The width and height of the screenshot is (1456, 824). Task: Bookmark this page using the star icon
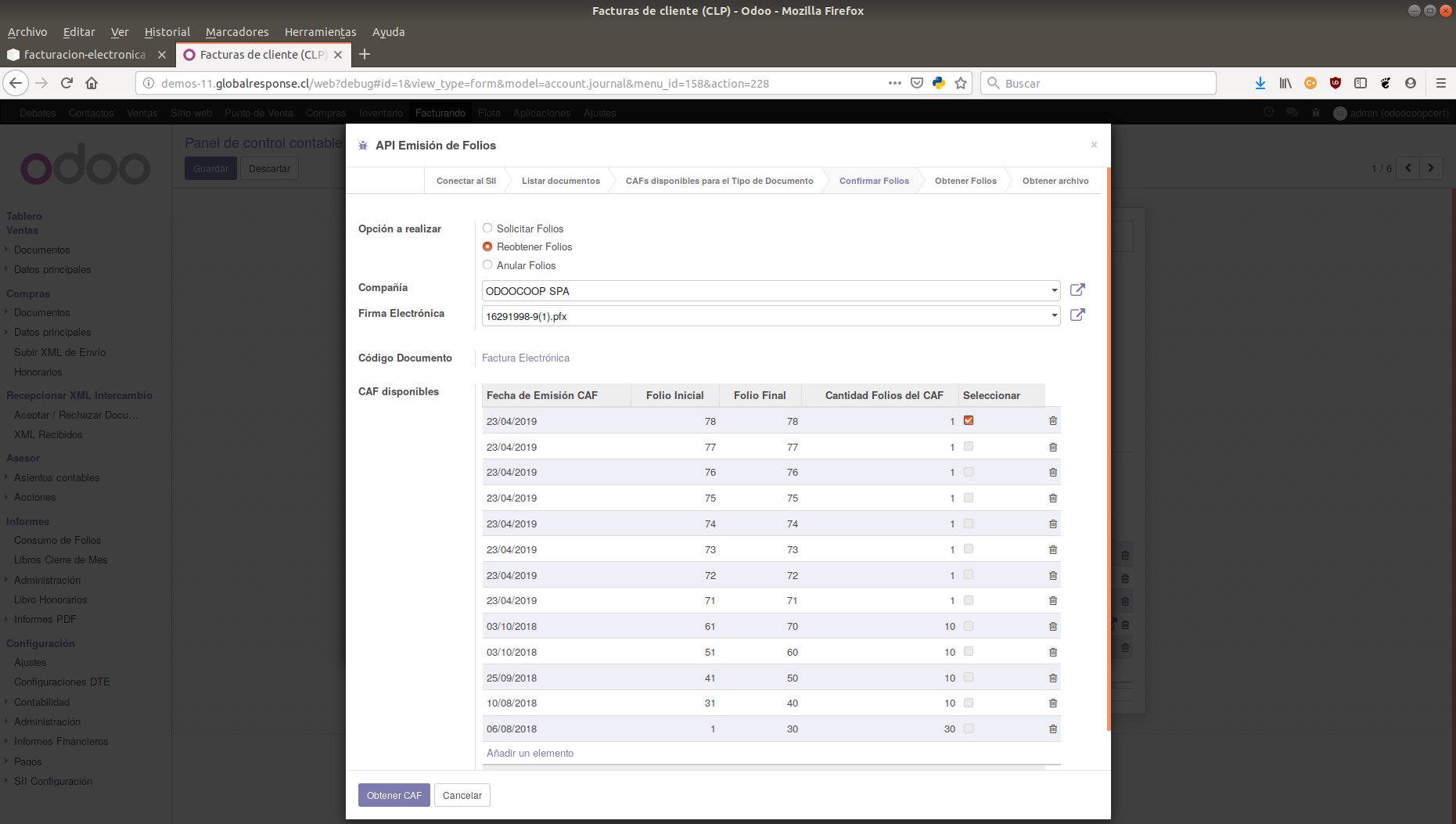(960, 83)
